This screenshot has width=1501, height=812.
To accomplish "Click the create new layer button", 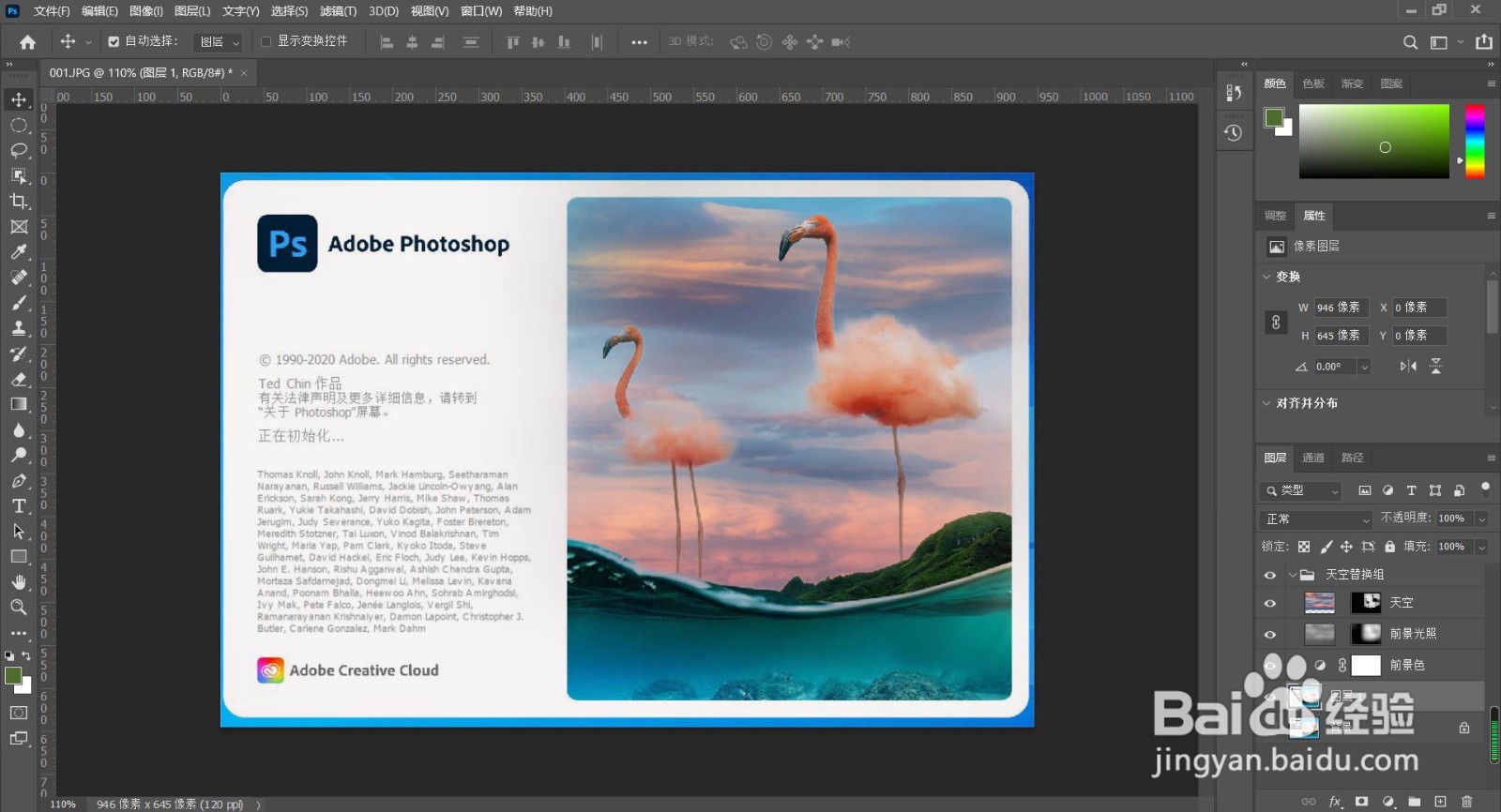I will pyautogui.click(x=1440, y=802).
